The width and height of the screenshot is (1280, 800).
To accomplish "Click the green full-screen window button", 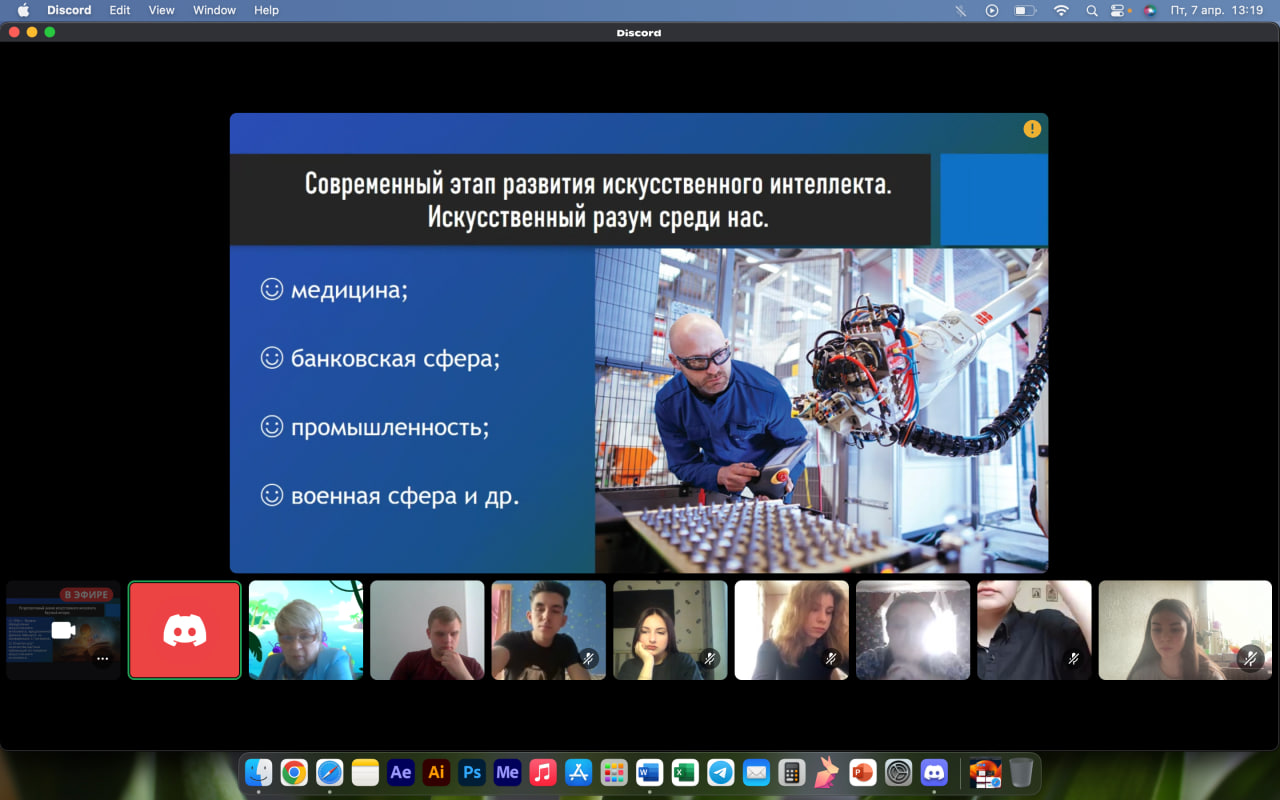I will point(50,33).
